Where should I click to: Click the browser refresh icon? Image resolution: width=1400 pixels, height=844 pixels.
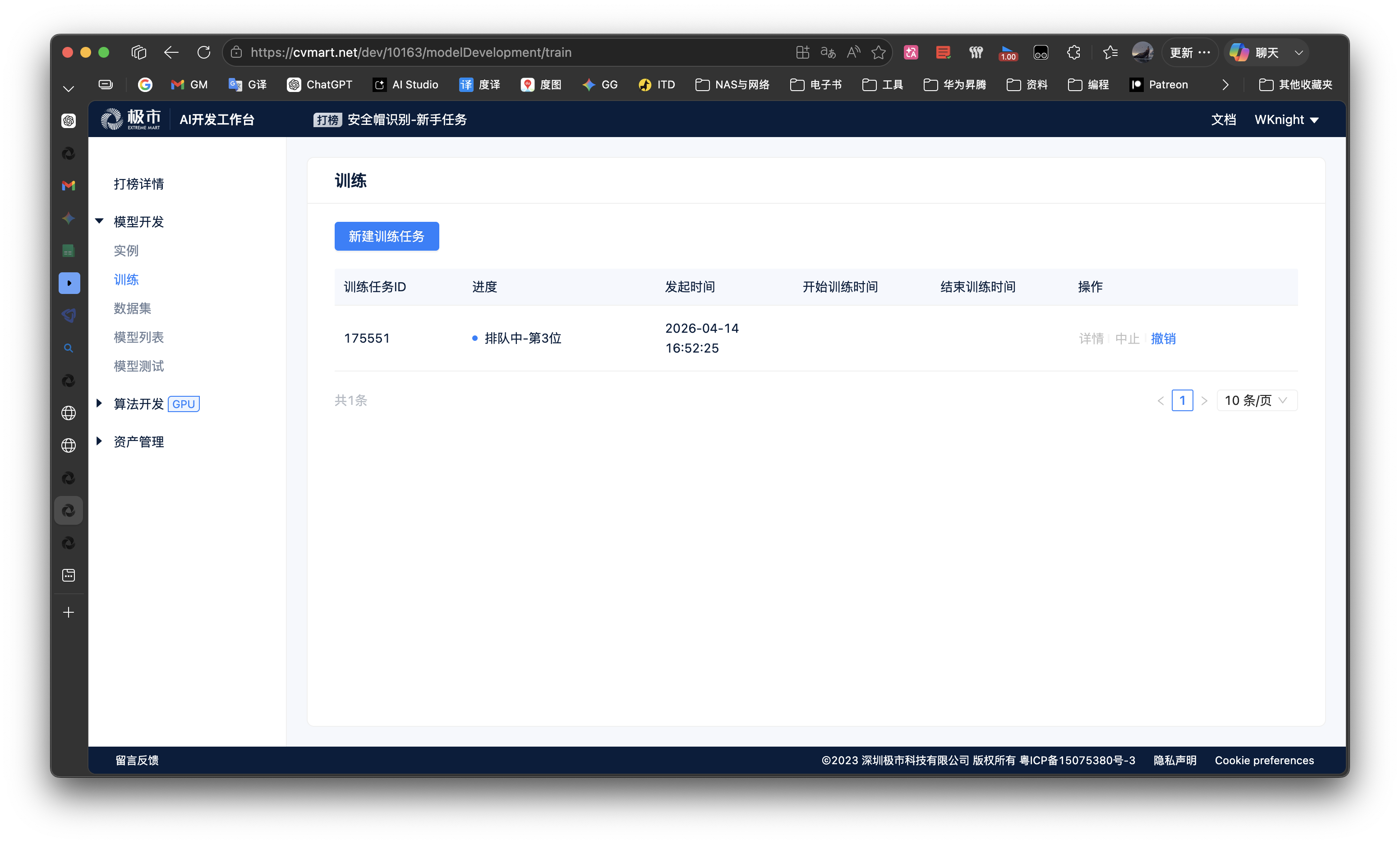203,52
